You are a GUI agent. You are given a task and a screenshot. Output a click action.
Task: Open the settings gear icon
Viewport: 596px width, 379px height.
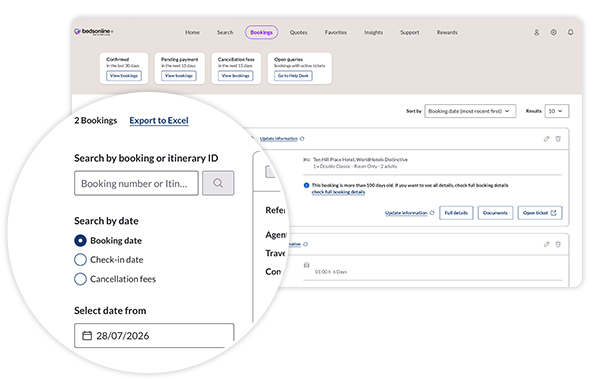click(x=553, y=32)
